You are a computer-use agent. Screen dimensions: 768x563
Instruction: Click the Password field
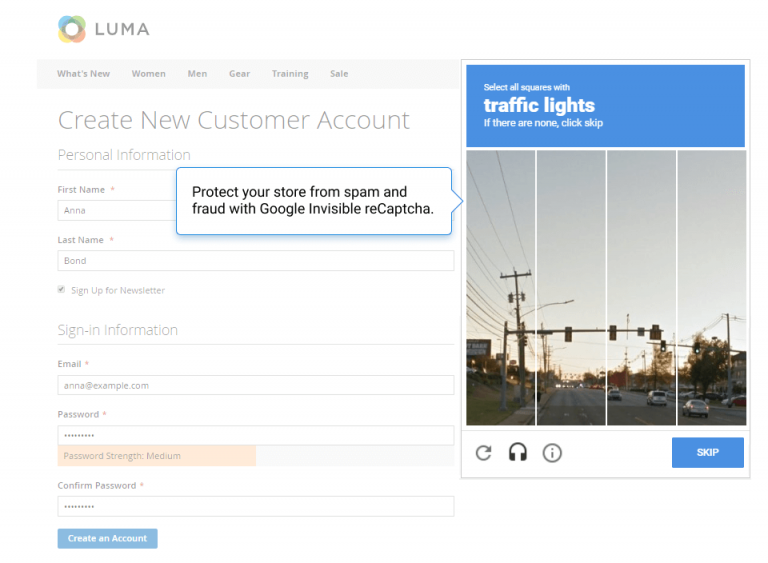pos(255,435)
